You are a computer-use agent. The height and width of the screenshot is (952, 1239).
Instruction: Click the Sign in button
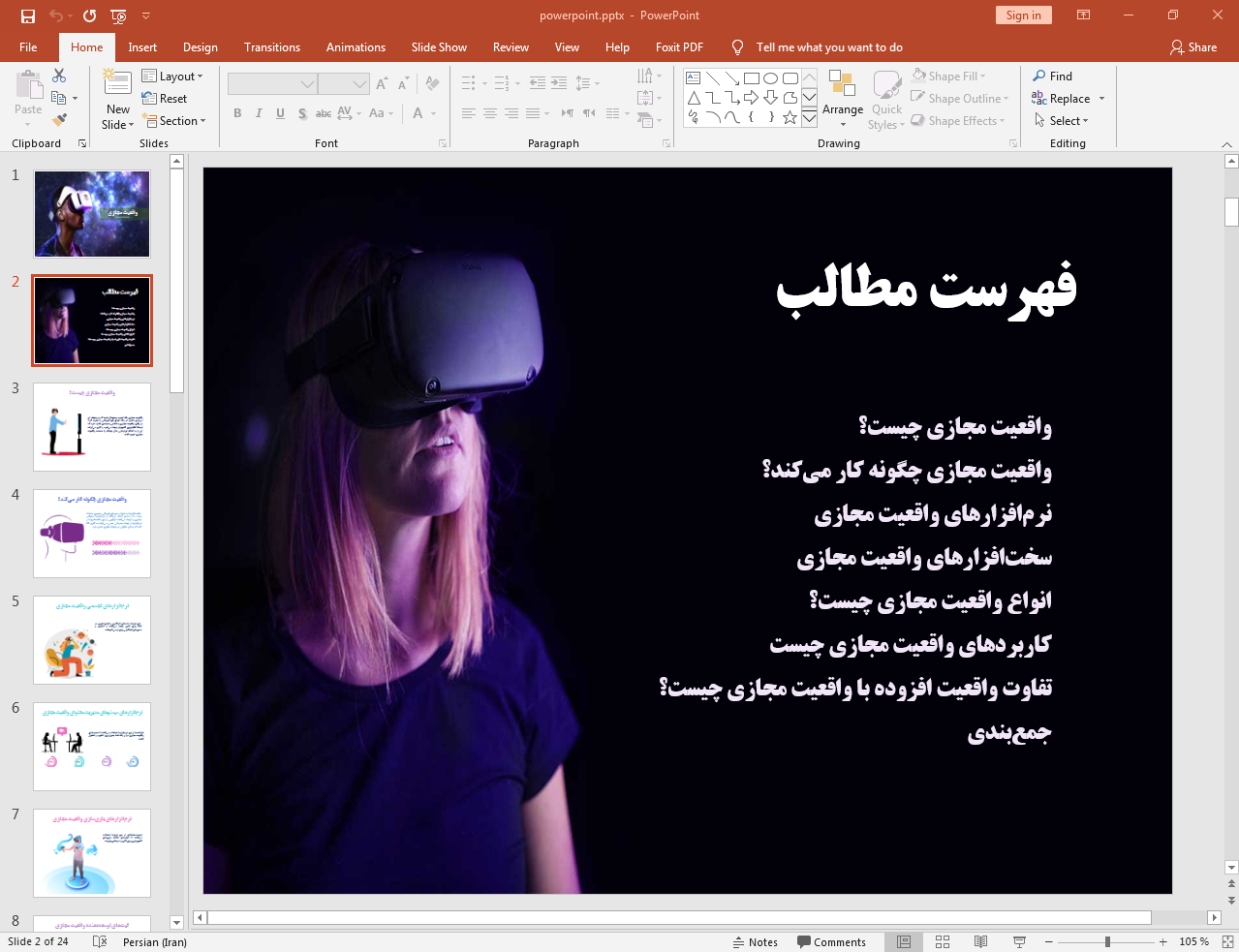1023,15
